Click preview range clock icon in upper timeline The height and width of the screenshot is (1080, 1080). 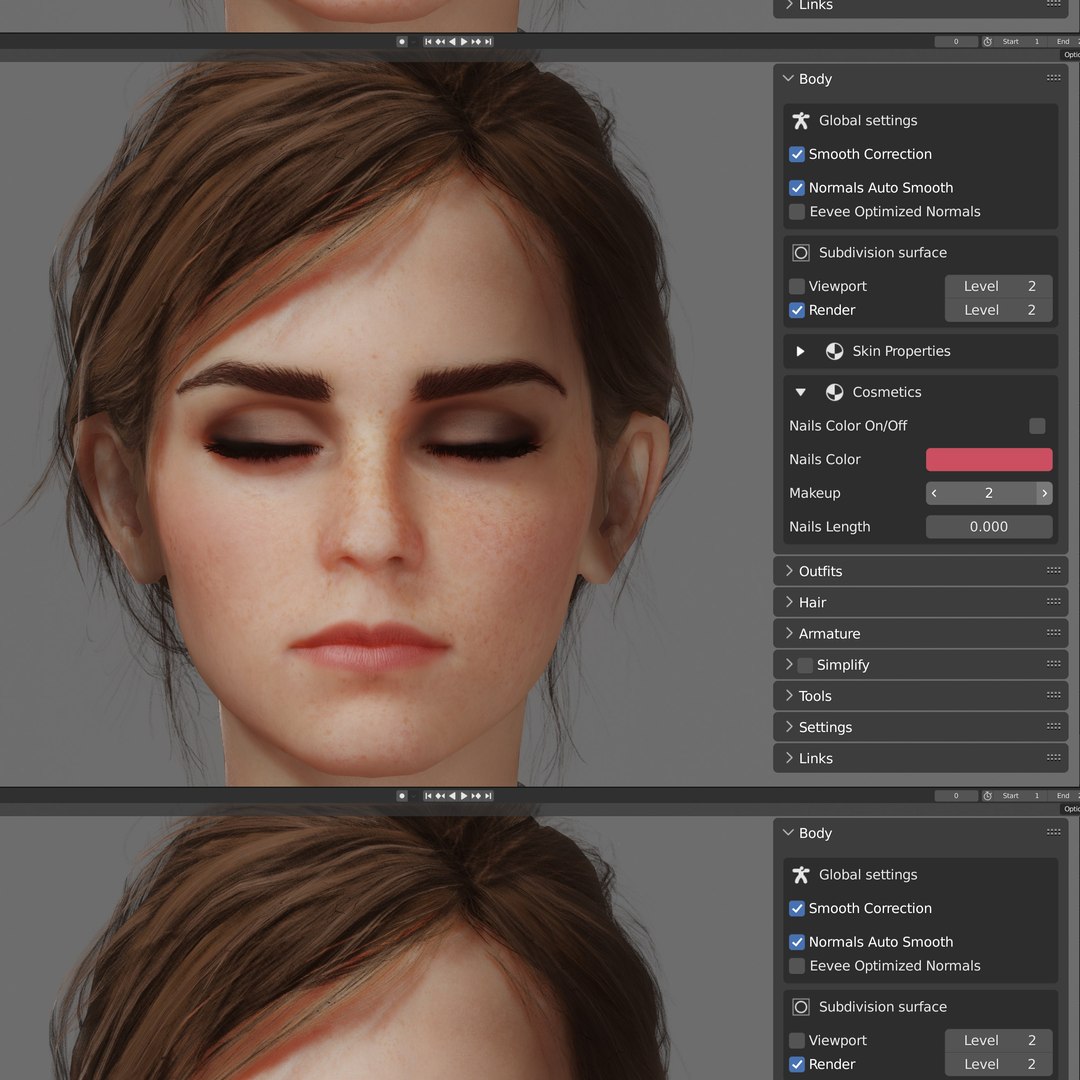[x=987, y=42]
